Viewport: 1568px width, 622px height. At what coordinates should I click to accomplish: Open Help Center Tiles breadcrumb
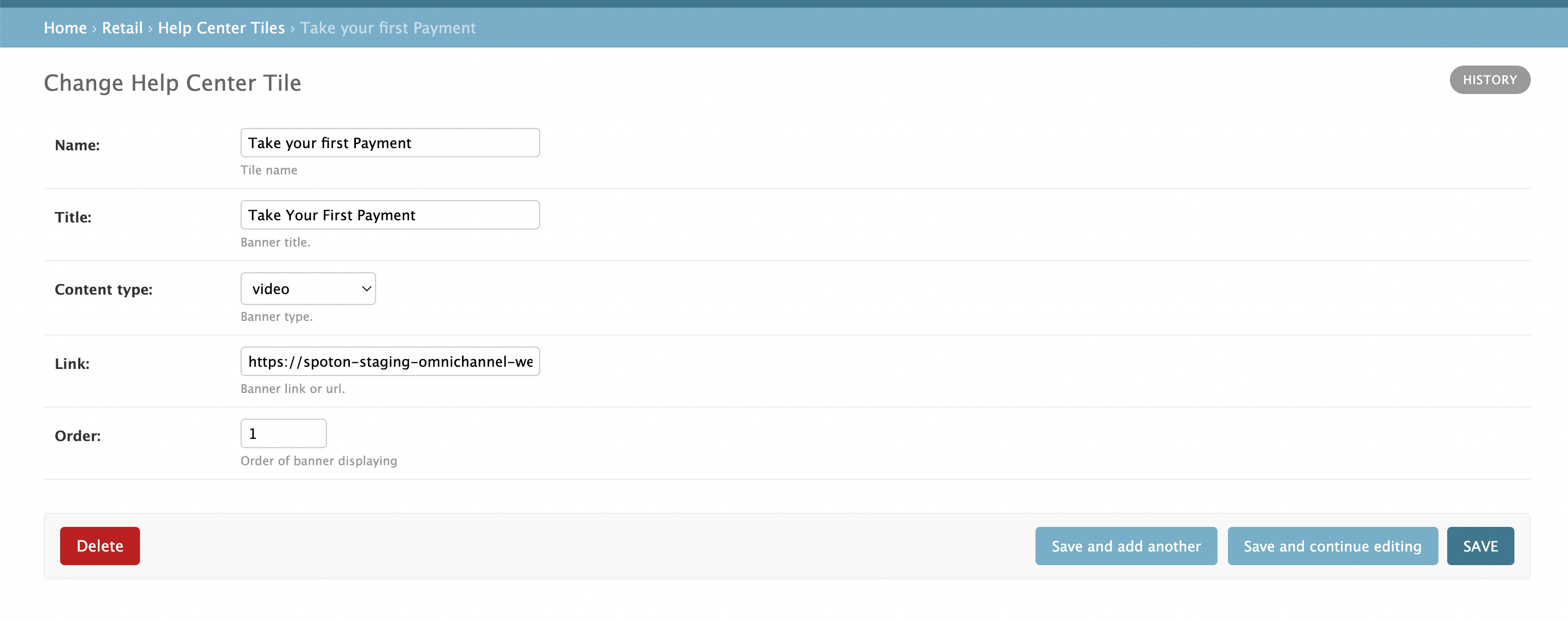pos(221,28)
